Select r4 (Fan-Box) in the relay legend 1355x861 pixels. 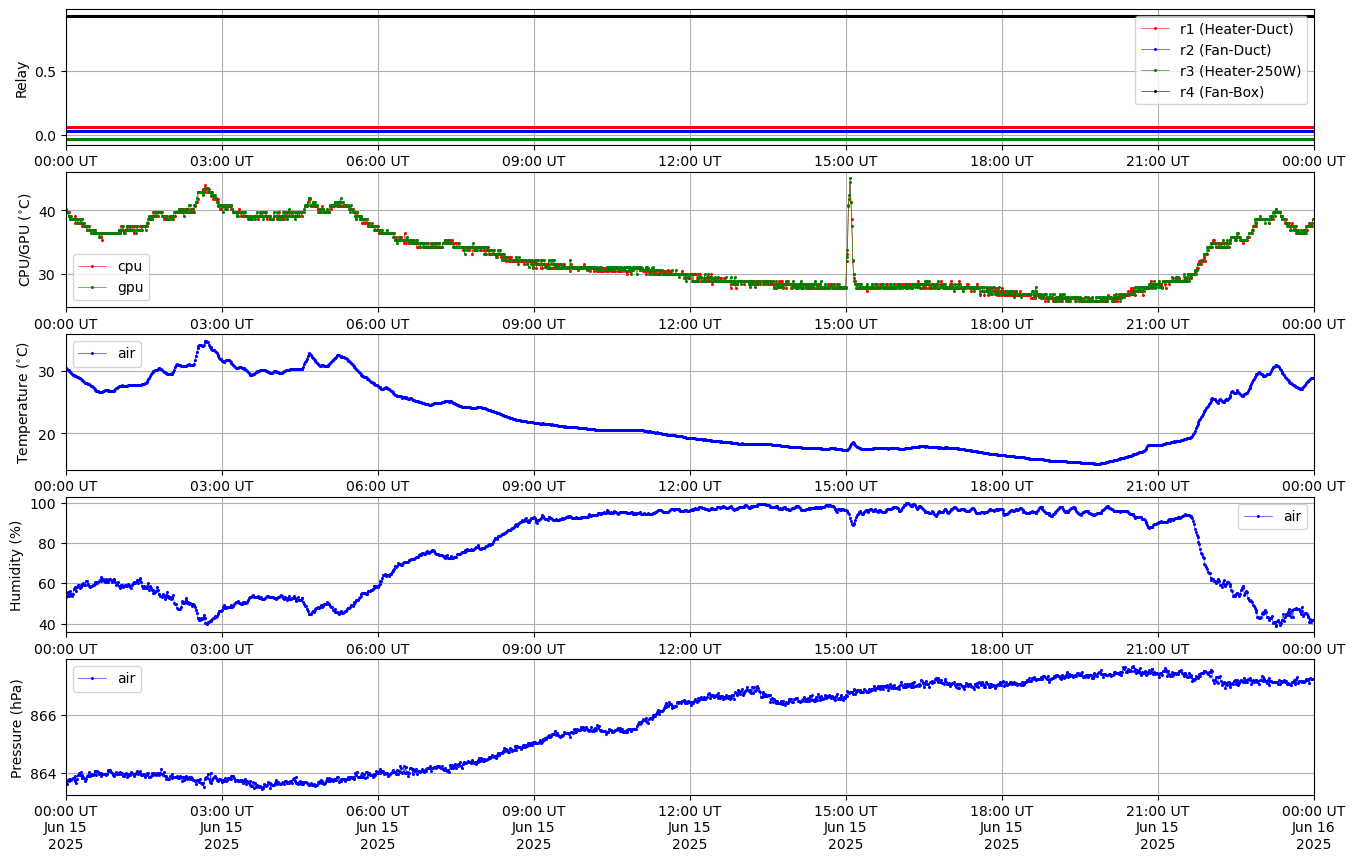[x=1221, y=92]
